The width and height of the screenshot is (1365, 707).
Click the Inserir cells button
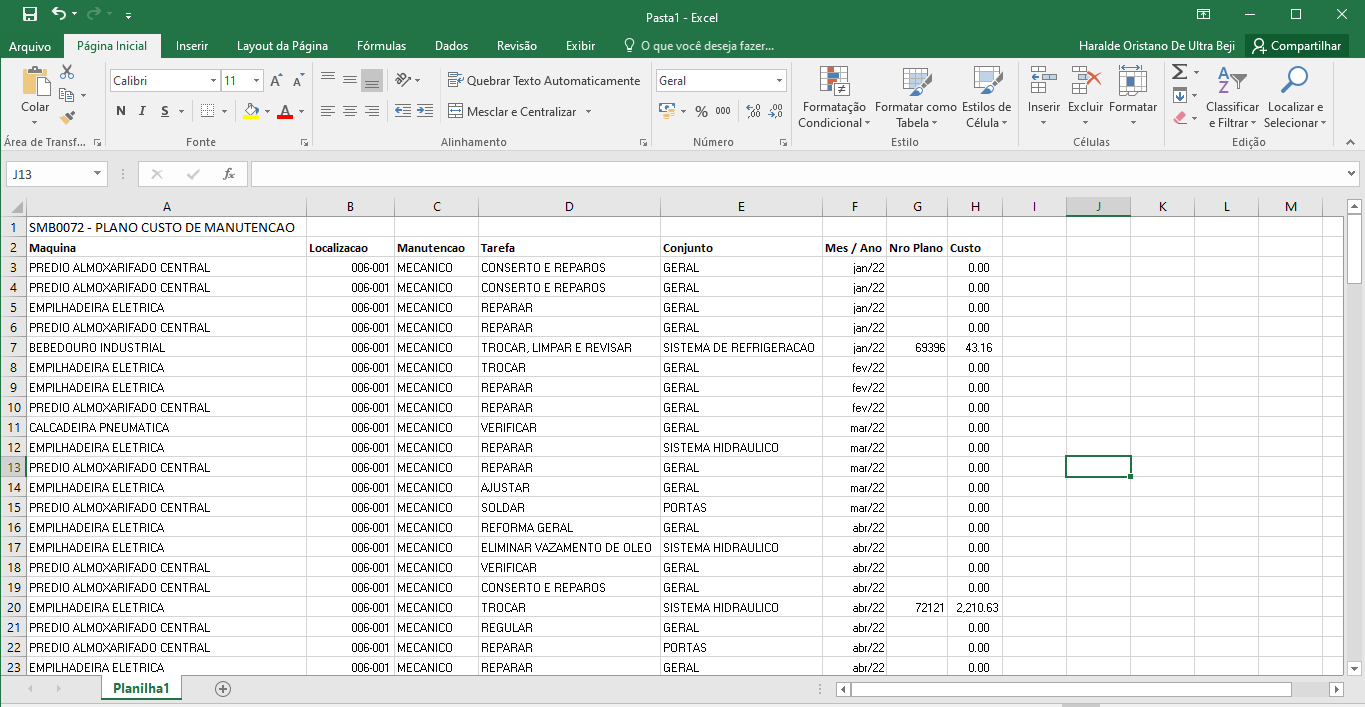[x=1044, y=98]
